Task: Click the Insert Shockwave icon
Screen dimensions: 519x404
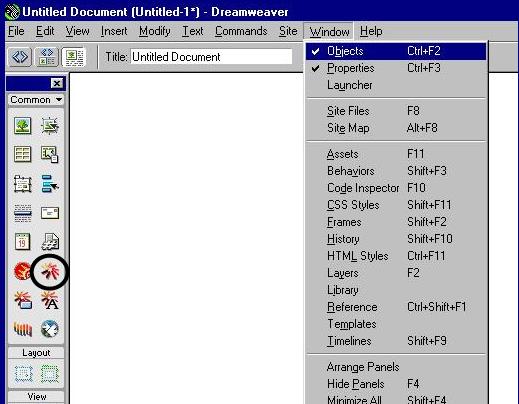Action: pyautogui.click(x=23, y=329)
